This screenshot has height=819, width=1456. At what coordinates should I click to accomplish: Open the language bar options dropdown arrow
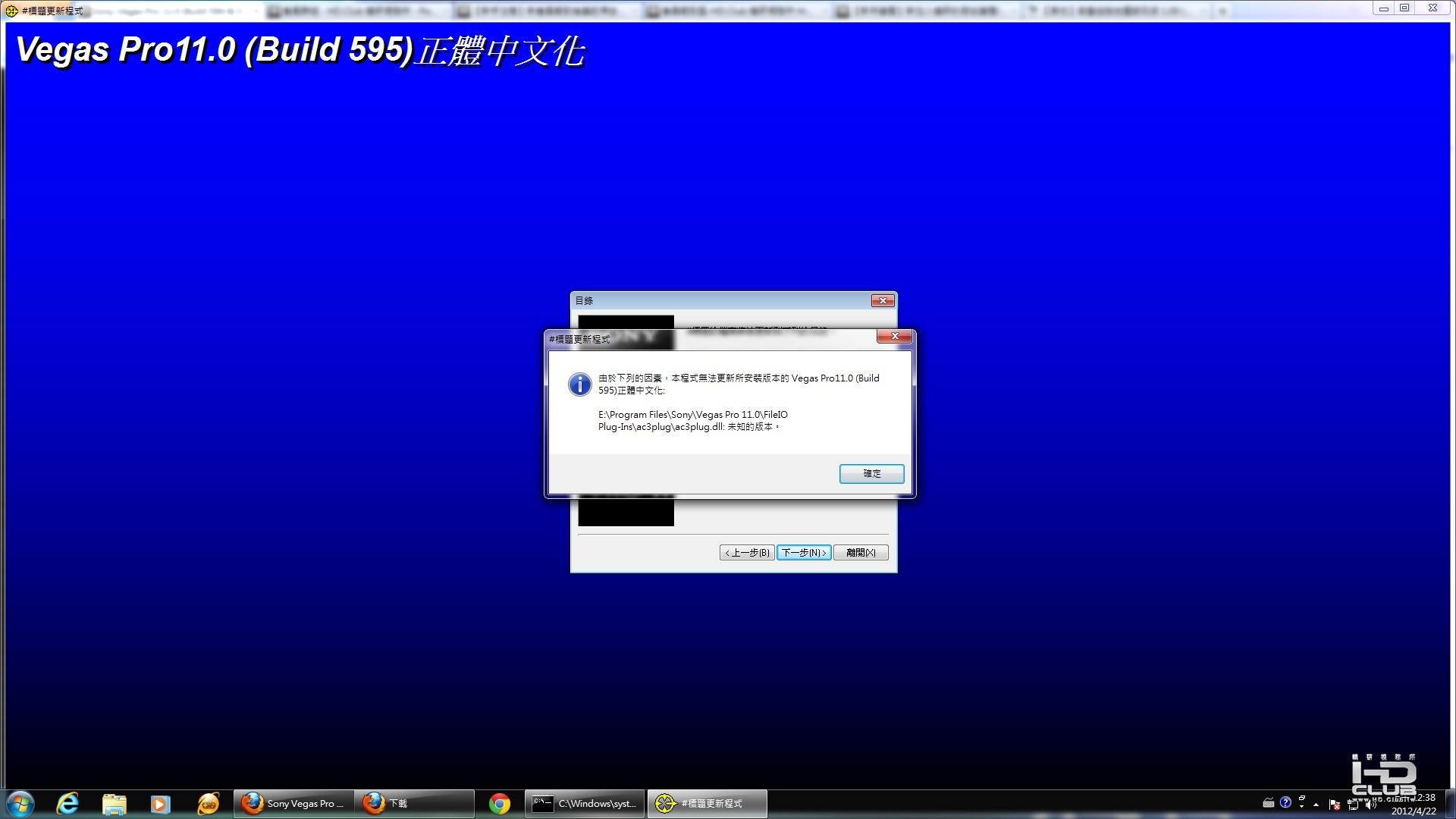(1302, 806)
